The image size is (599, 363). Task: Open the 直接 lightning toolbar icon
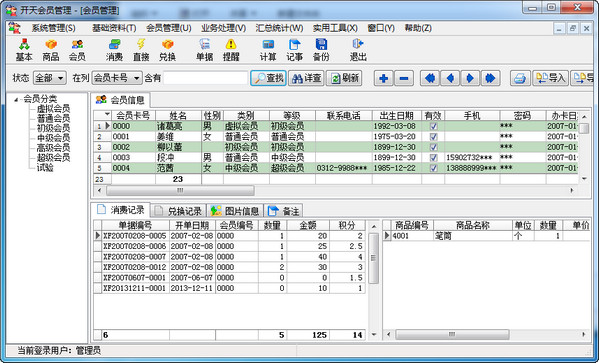click(x=141, y=50)
